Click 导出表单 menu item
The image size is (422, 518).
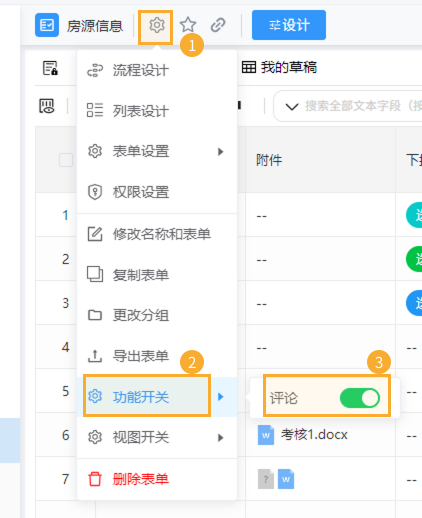157,356
